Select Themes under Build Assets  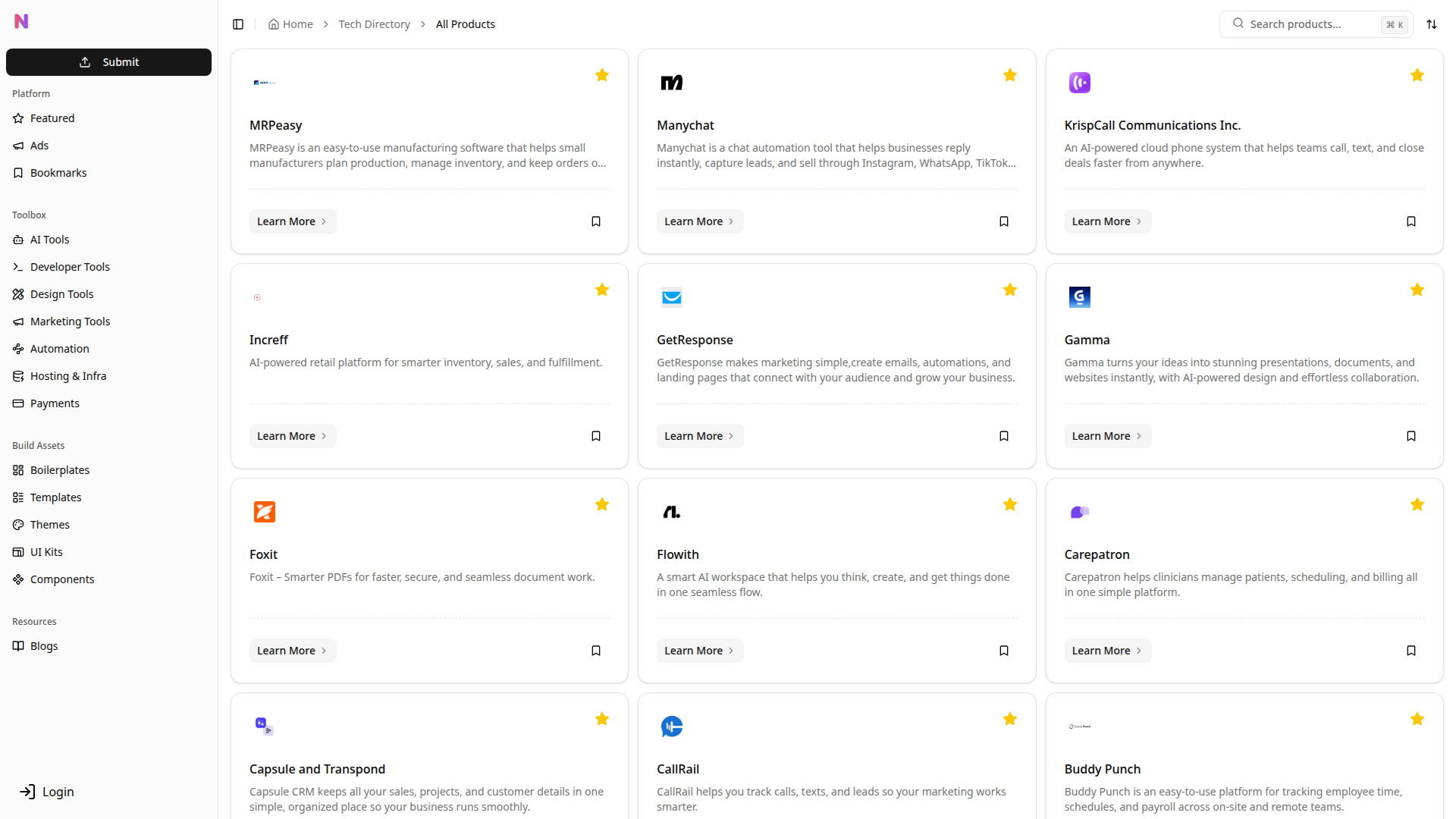pyautogui.click(x=50, y=524)
